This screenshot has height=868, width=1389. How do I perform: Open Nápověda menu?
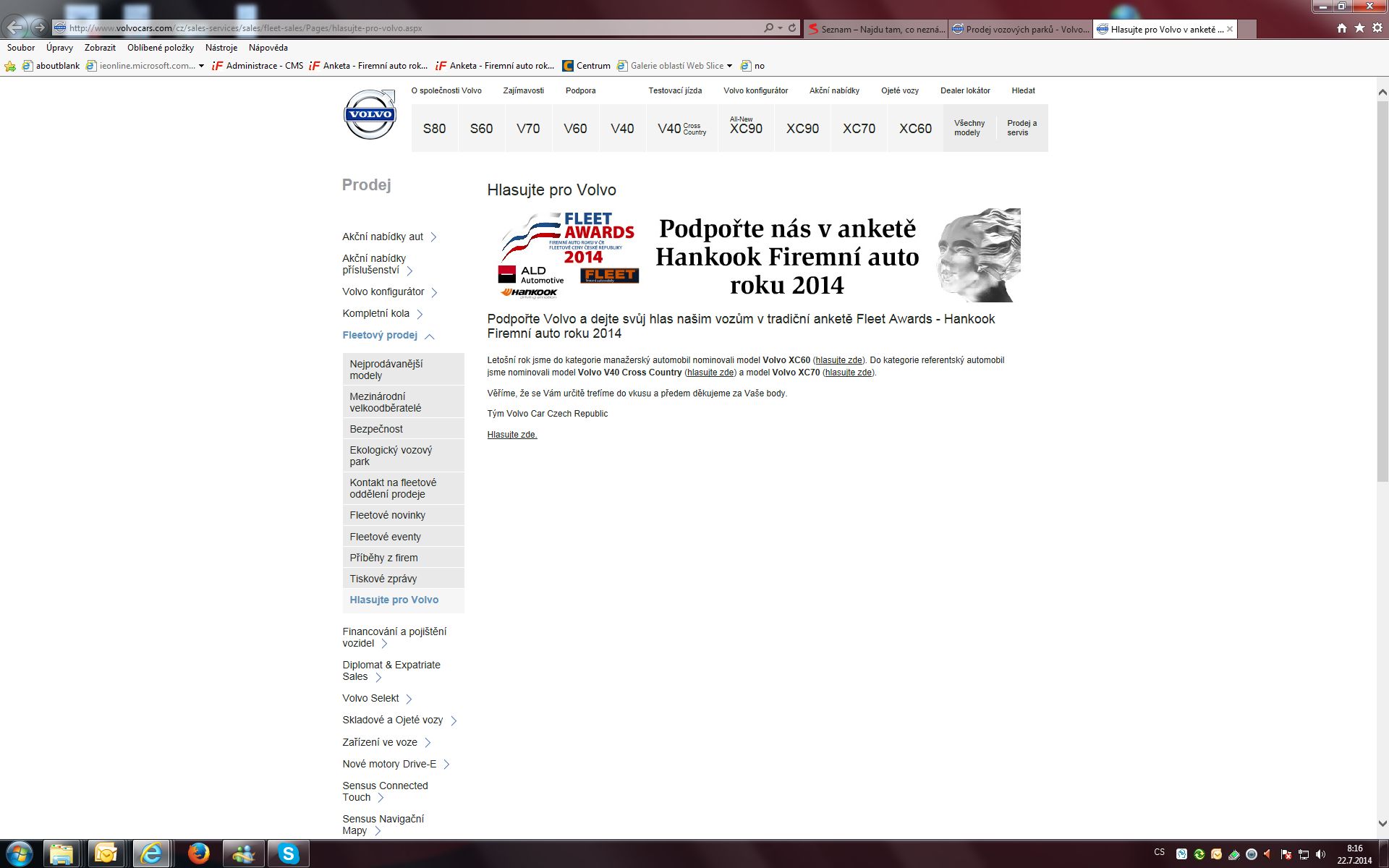[268, 48]
